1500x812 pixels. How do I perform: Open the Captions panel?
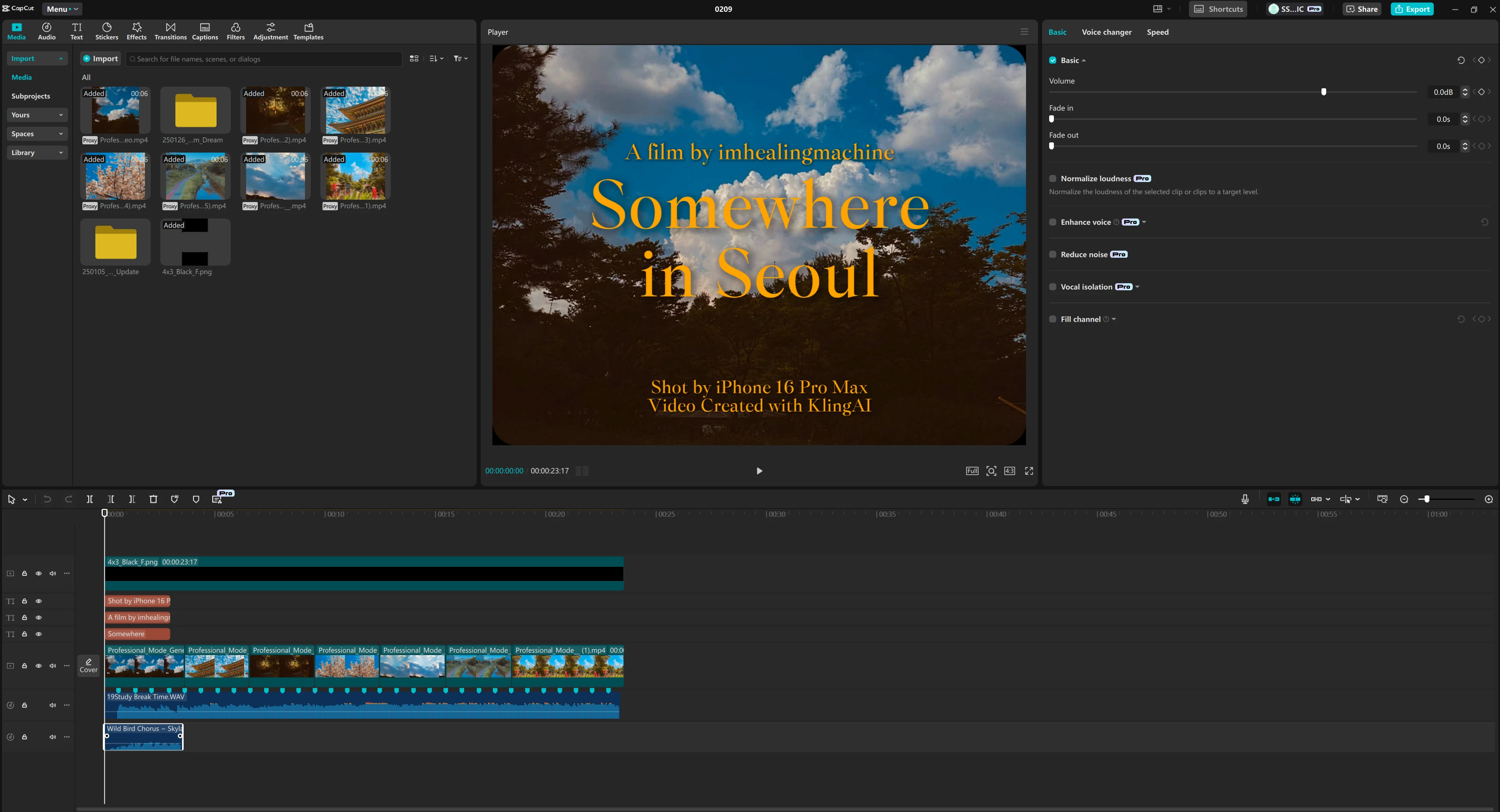coord(205,31)
